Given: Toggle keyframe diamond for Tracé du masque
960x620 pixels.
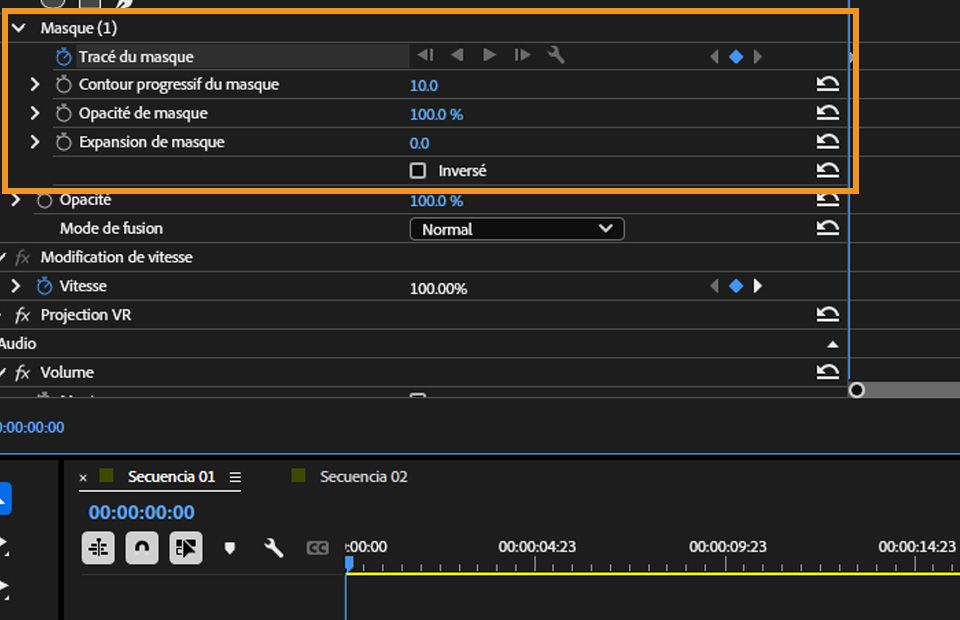Looking at the screenshot, I should (x=736, y=57).
